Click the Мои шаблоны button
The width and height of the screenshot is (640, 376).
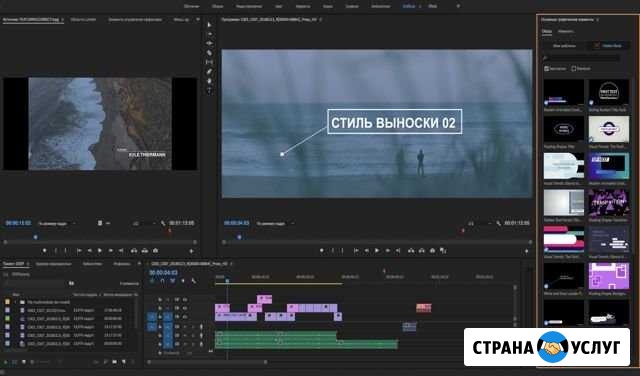point(564,46)
